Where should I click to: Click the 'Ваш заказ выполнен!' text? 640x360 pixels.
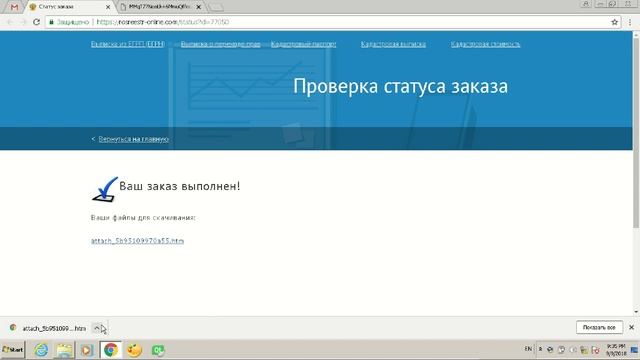coord(180,187)
